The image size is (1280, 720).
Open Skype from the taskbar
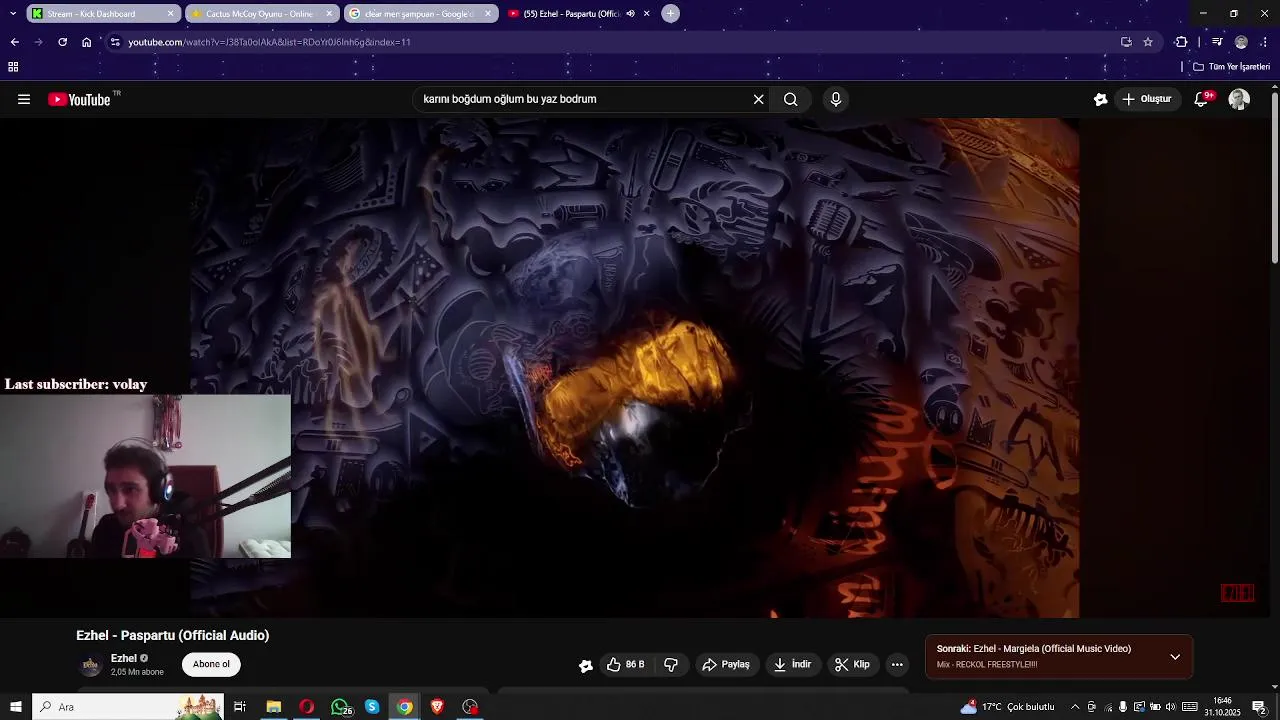(x=372, y=707)
